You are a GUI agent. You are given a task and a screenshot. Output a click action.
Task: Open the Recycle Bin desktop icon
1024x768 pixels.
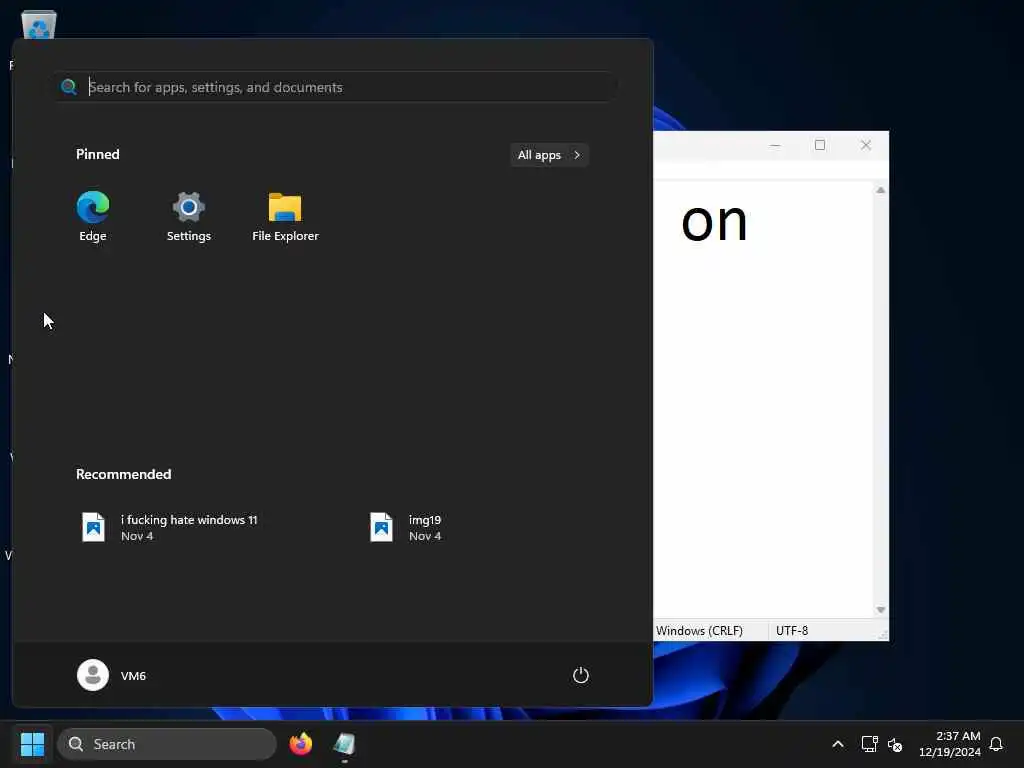click(x=39, y=25)
